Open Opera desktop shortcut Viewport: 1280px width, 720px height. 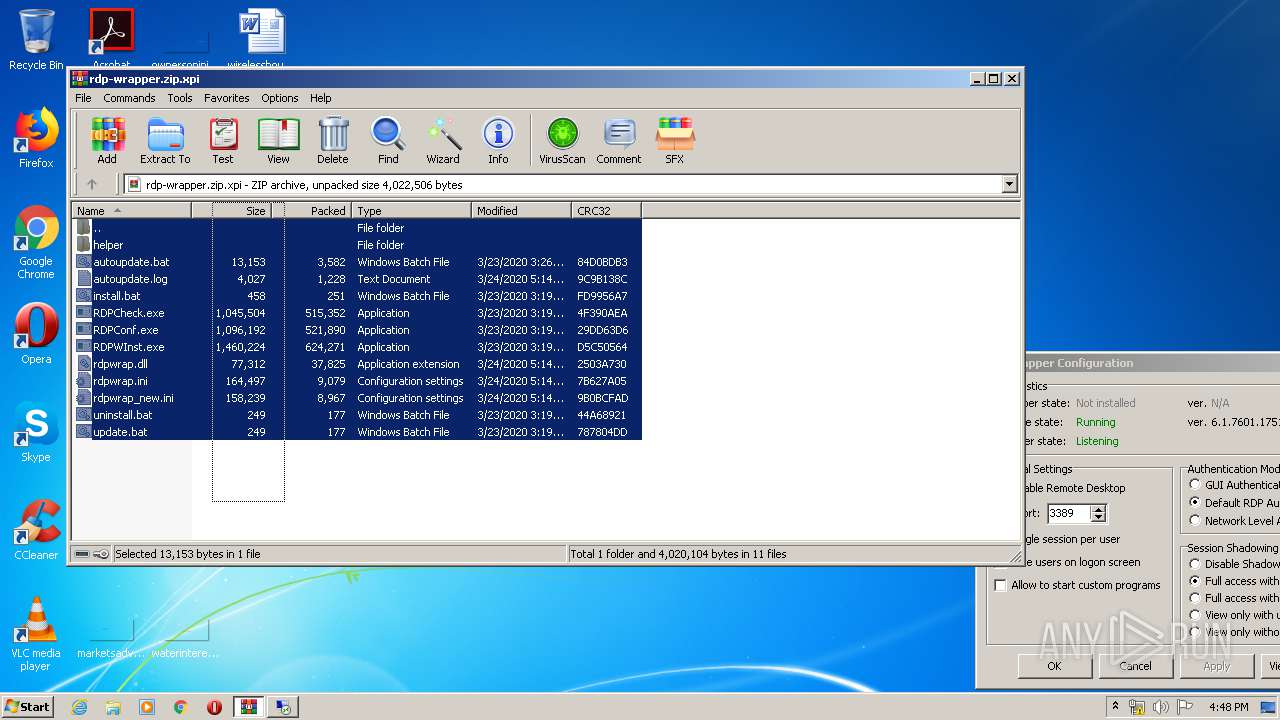pos(36,335)
